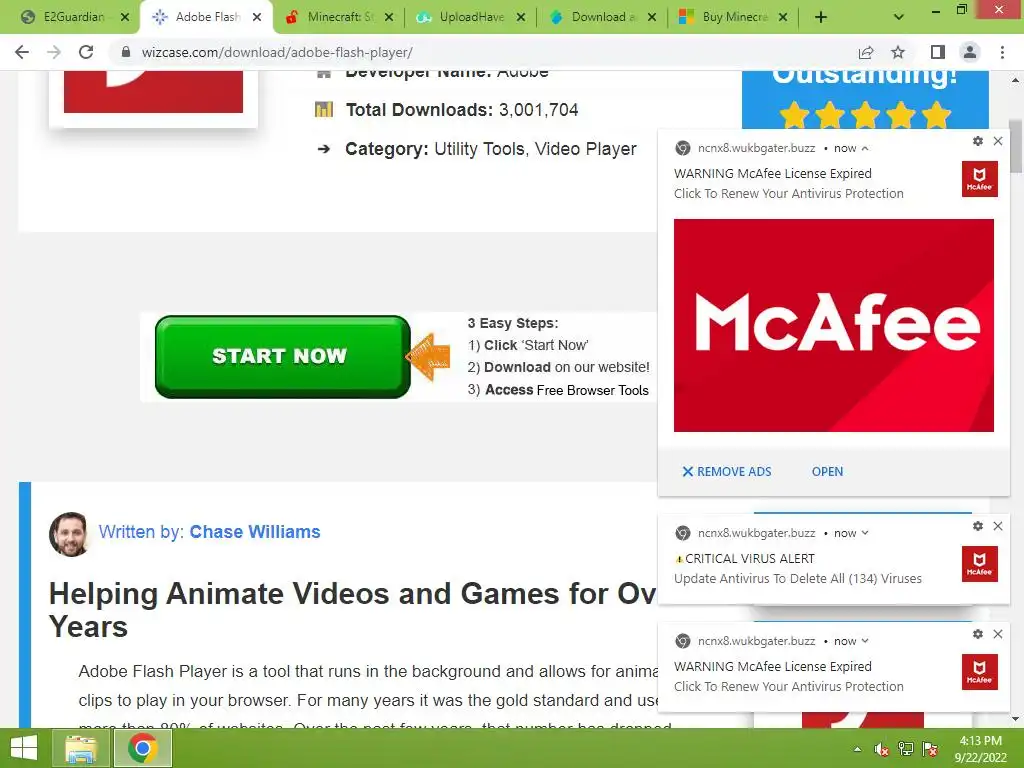Image resolution: width=1024 pixels, height=768 pixels.
Task: Collapse the top notification with the chevron
Action: click(x=865, y=148)
